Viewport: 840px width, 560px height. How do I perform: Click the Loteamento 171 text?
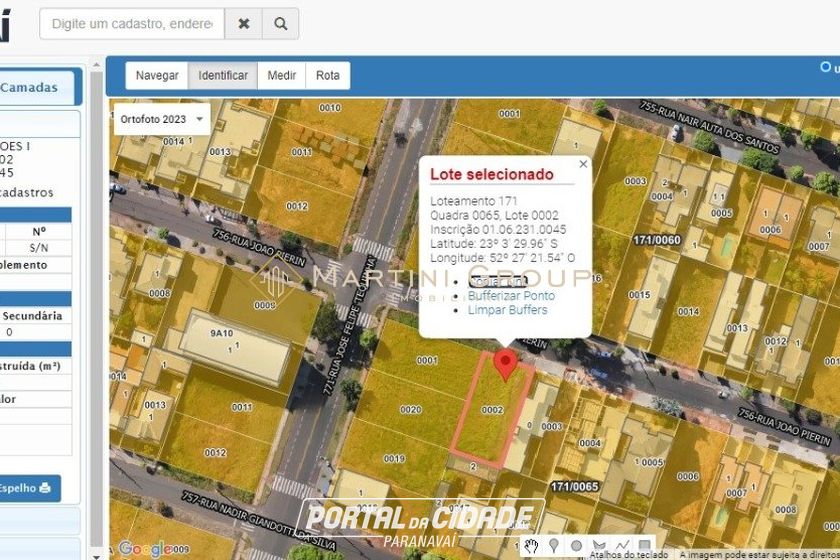[474, 201]
